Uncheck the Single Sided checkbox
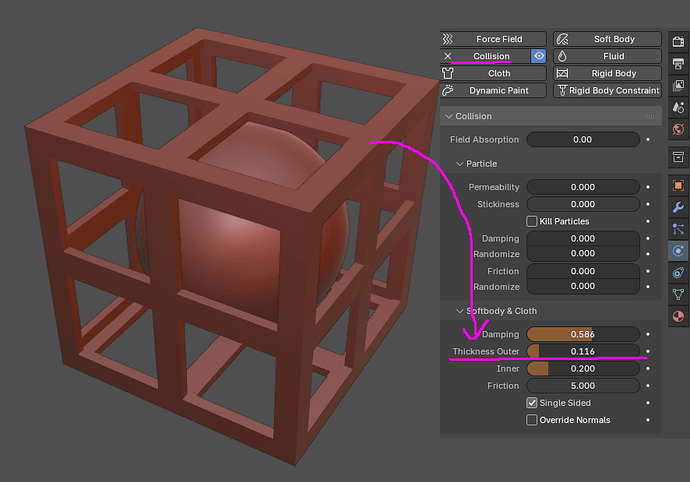690x482 pixels. 532,403
